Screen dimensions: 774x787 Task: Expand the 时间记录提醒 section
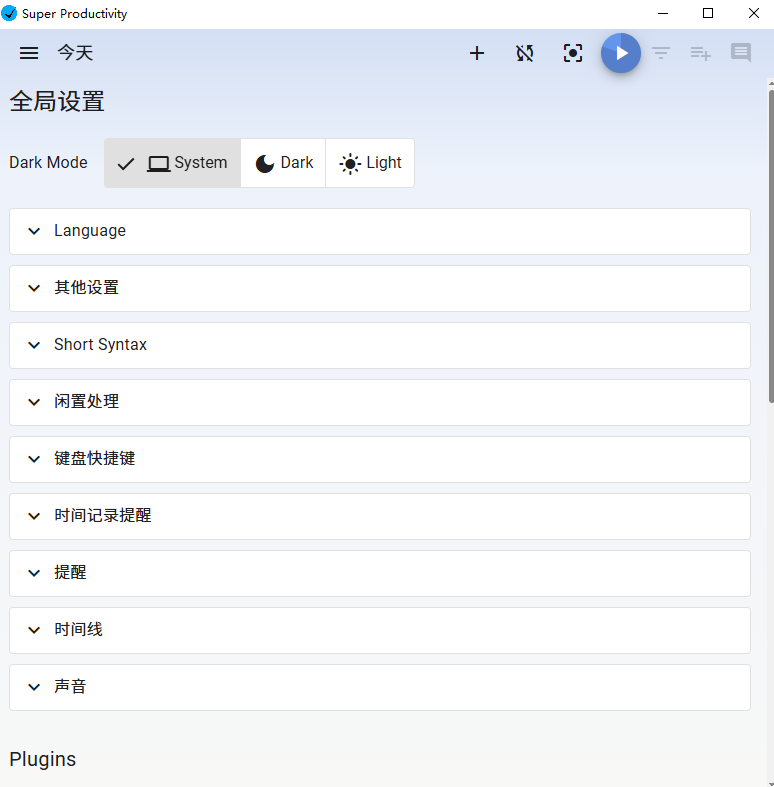tap(380, 516)
